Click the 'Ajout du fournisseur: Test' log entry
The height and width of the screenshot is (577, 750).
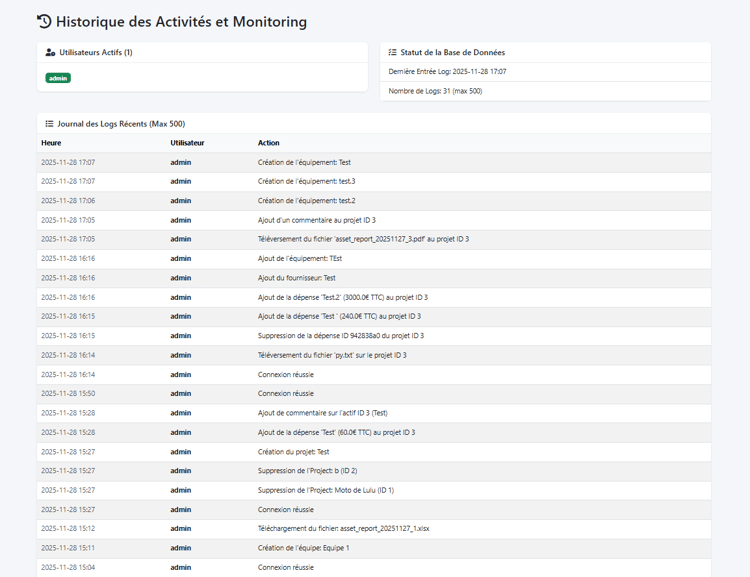[x=297, y=278]
